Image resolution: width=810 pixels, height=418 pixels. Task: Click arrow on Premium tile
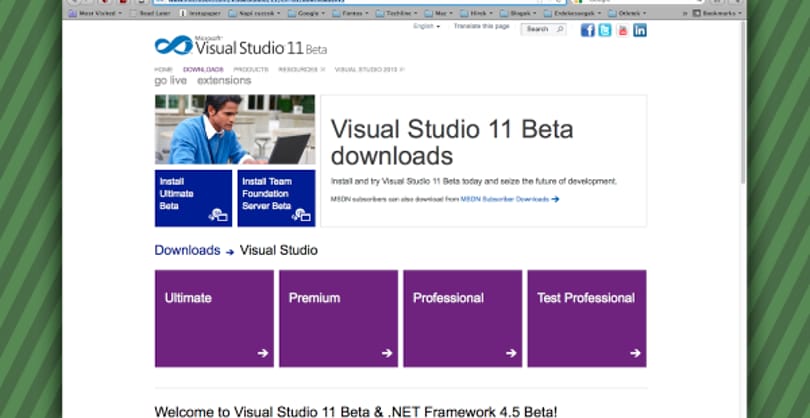pyautogui.click(x=387, y=353)
